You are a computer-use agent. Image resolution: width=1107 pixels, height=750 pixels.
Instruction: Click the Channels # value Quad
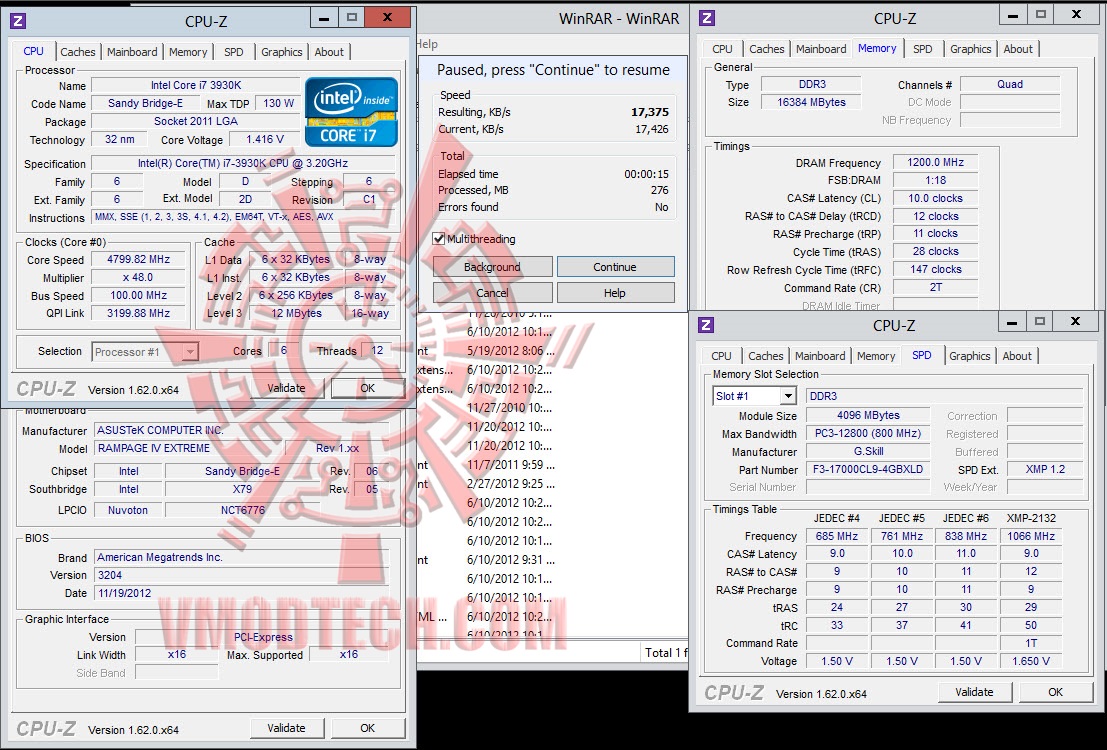1010,84
